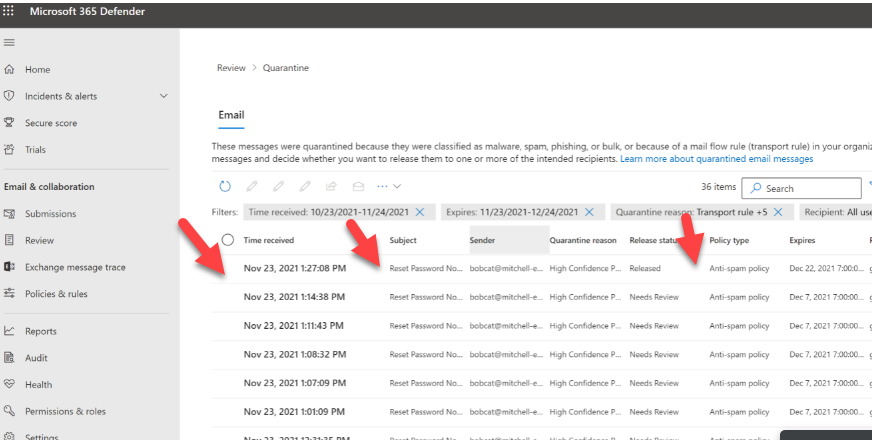Click the Dec 22, 2021 expiry cell
This screenshot has height=440, width=872.
tap(827, 268)
